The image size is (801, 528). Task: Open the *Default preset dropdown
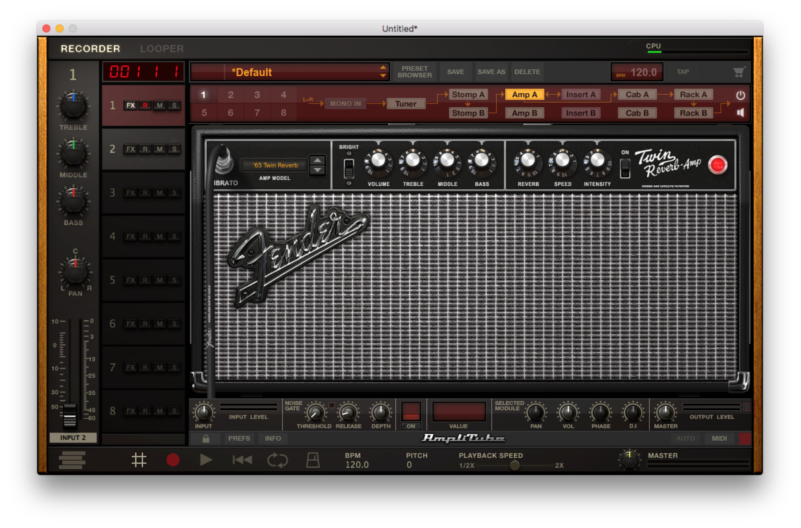(290, 72)
